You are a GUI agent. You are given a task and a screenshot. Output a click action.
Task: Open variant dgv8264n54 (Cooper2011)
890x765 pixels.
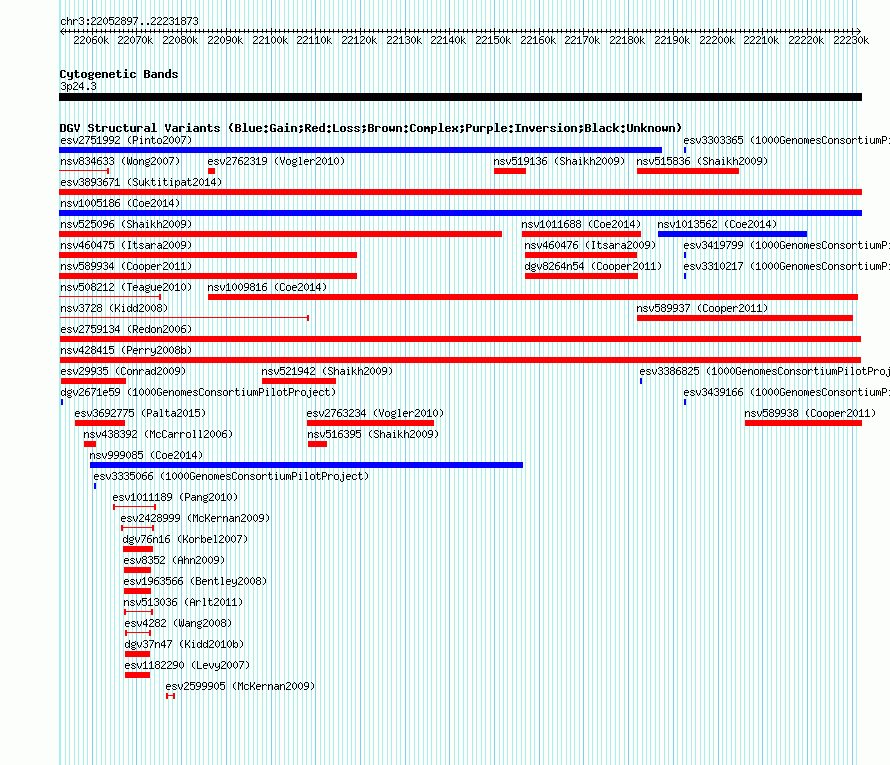593,266
